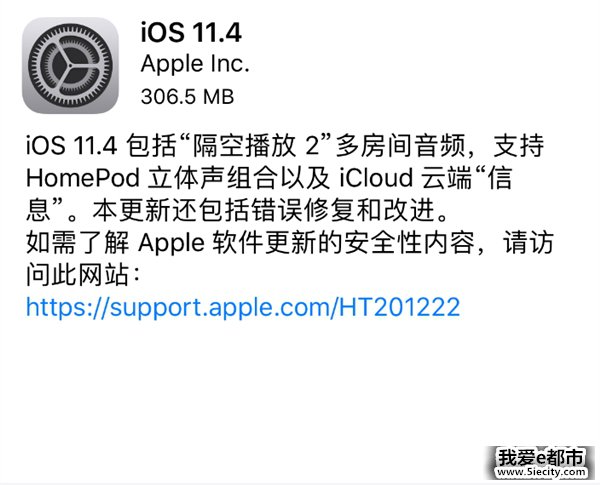This screenshot has width=600, height=485.
Task: Select the 本更新还包括错误修复和改进 sentence
Action: 264,211
